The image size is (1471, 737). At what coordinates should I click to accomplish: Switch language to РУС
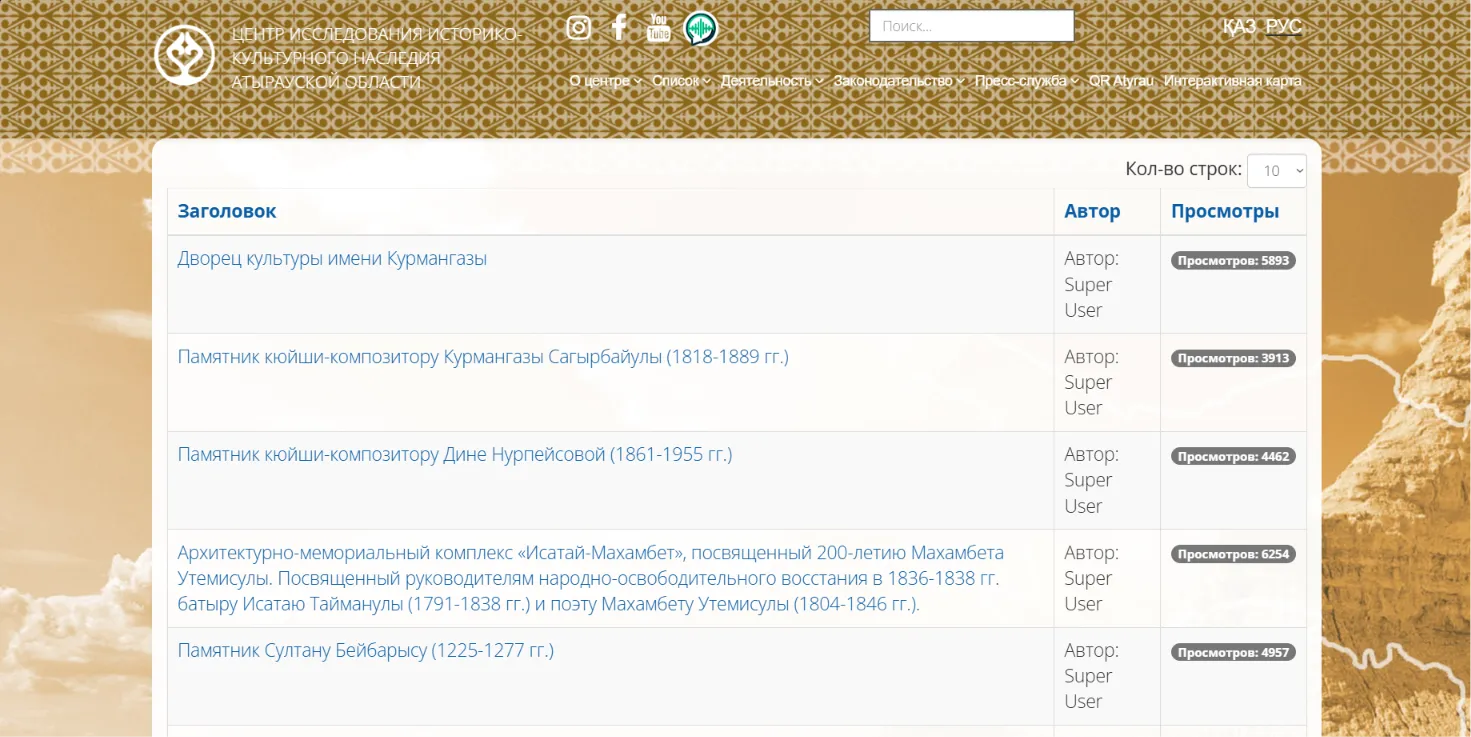[1284, 27]
